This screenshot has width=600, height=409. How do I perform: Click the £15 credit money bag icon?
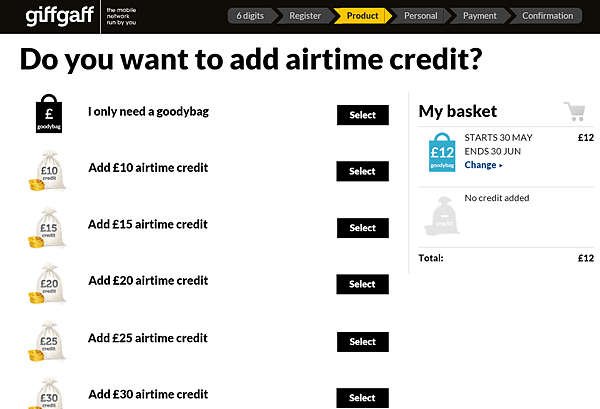[47, 228]
